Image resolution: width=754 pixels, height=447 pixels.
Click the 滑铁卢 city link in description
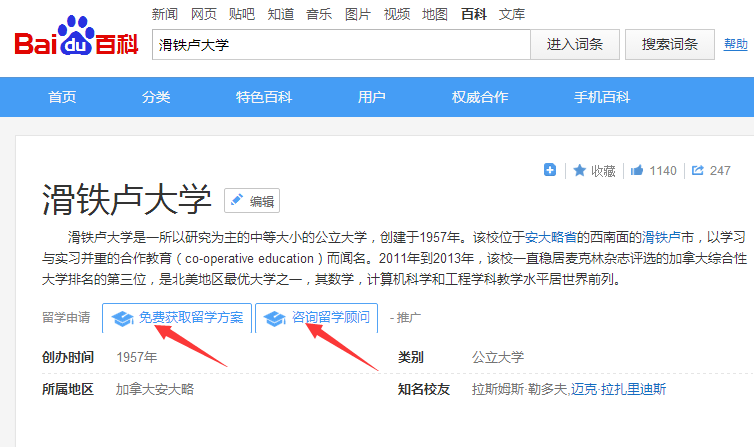click(661, 237)
